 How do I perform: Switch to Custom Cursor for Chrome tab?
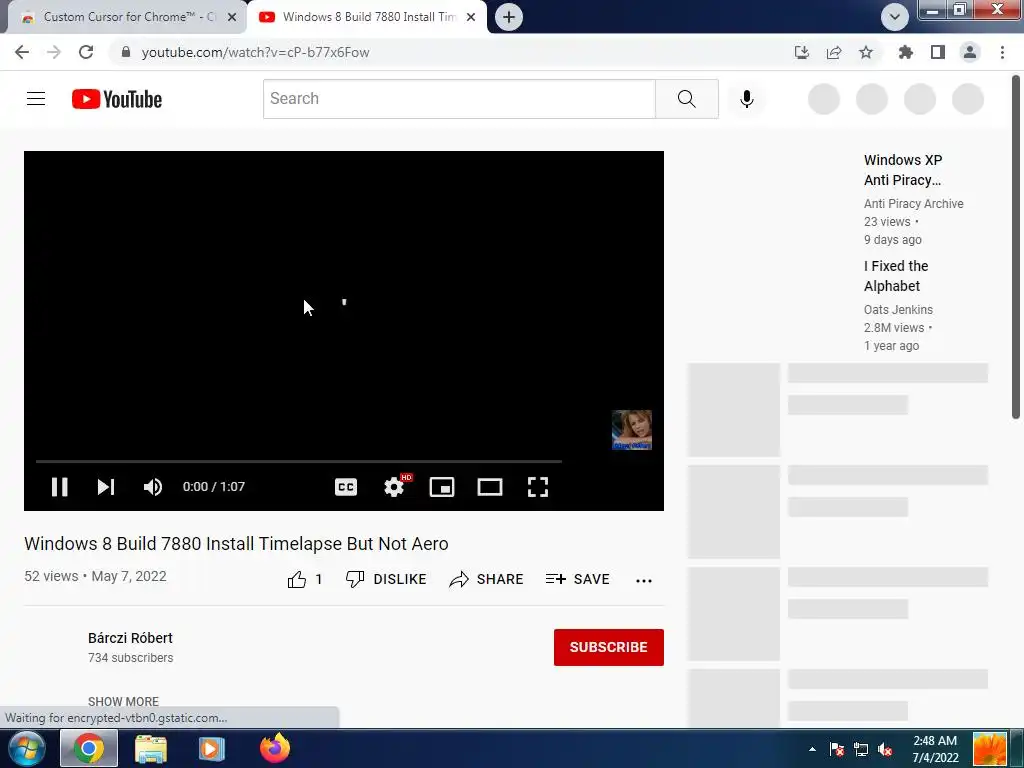[x=129, y=17]
